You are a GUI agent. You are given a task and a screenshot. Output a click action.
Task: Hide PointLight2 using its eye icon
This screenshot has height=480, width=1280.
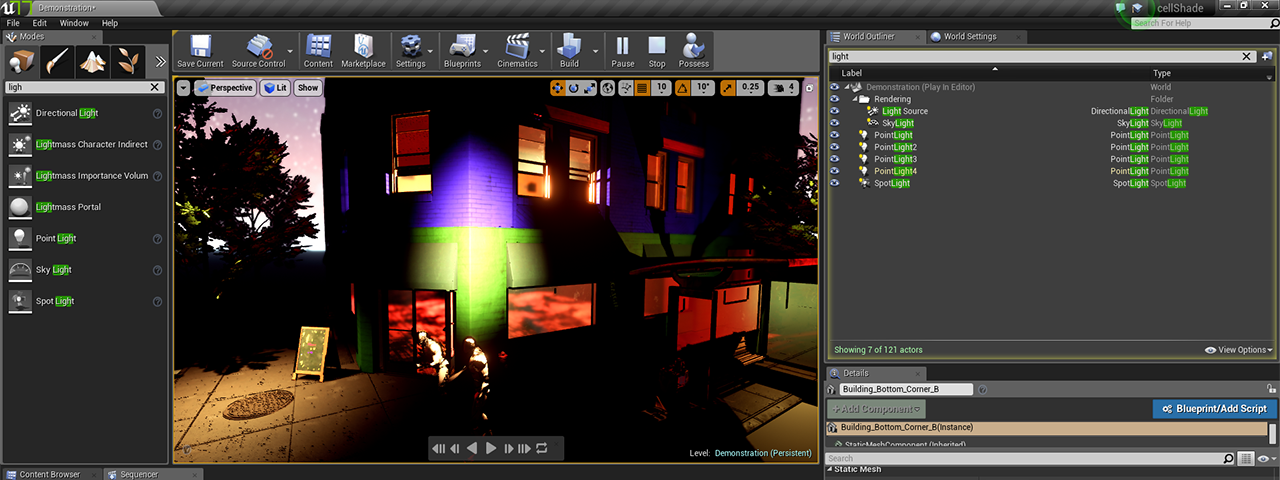pos(836,147)
